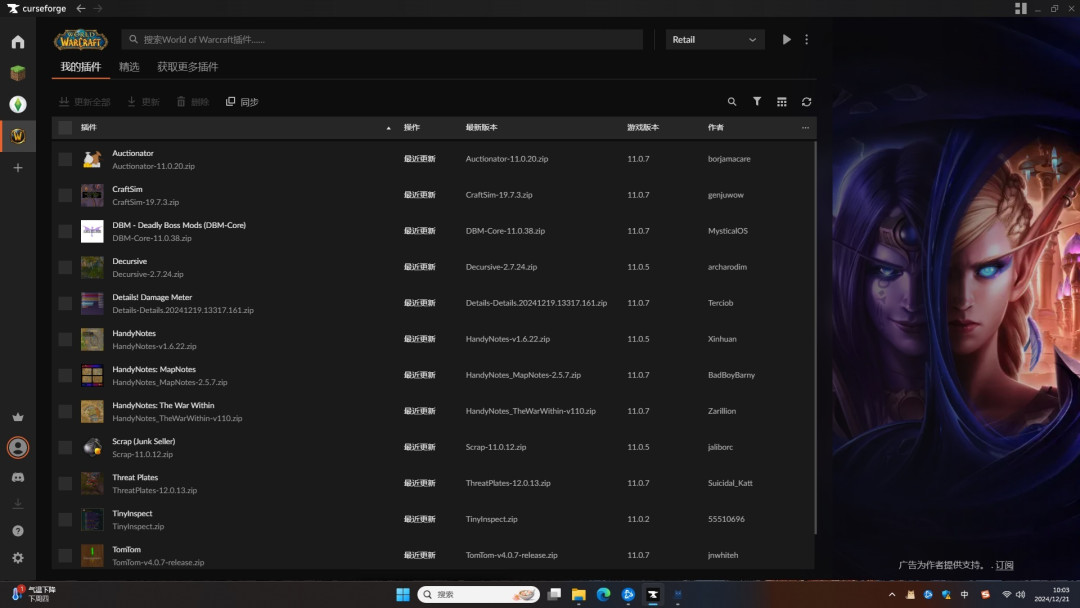Open the filter funnel icon
Image resolution: width=1080 pixels, height=608 pixels.
(x=756, y=102)
